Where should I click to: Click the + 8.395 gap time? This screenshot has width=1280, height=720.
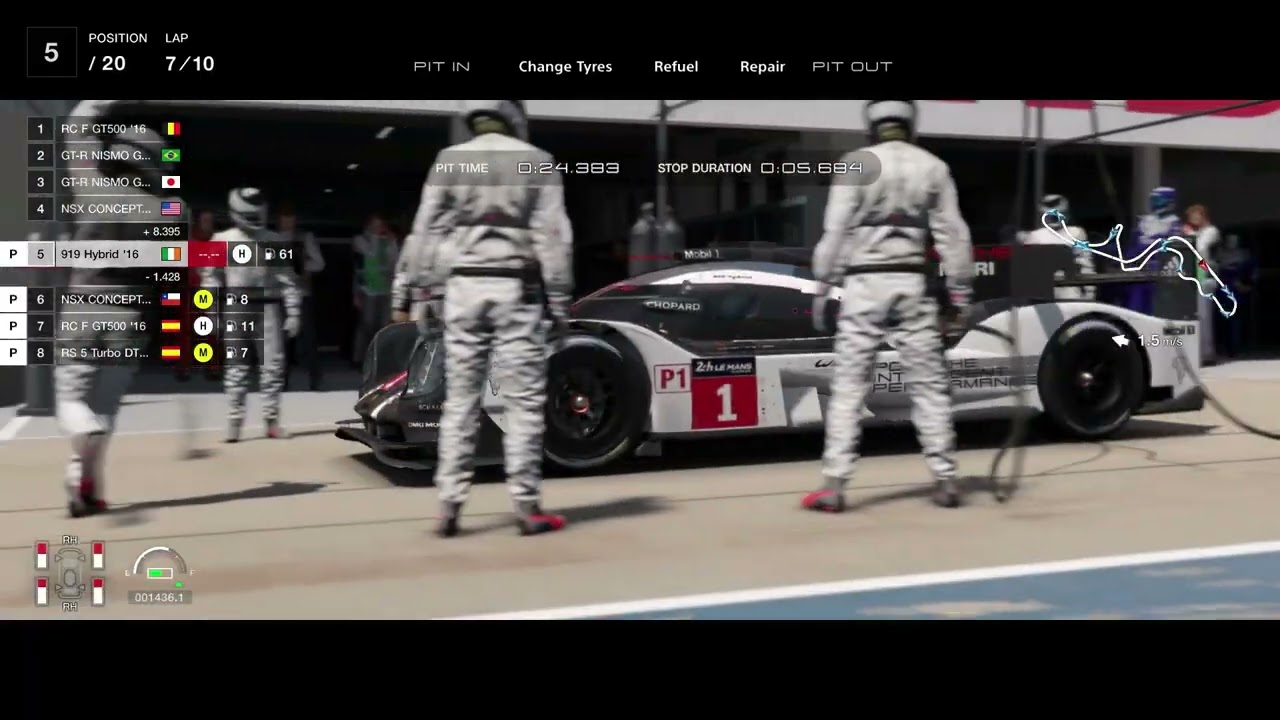pyautogui.click(x=161, y=232)
